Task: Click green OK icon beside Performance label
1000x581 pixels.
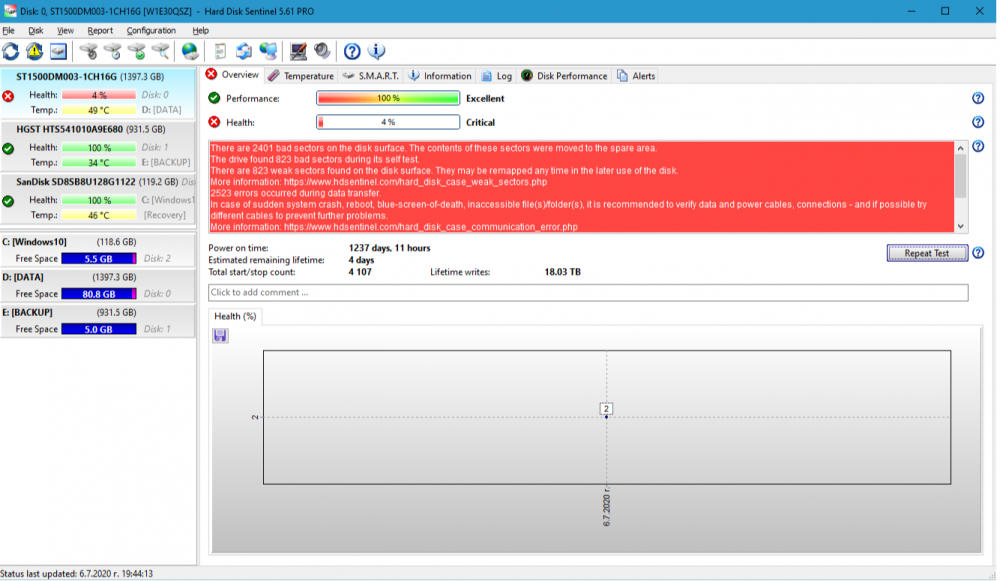Action: click(214, 98)
